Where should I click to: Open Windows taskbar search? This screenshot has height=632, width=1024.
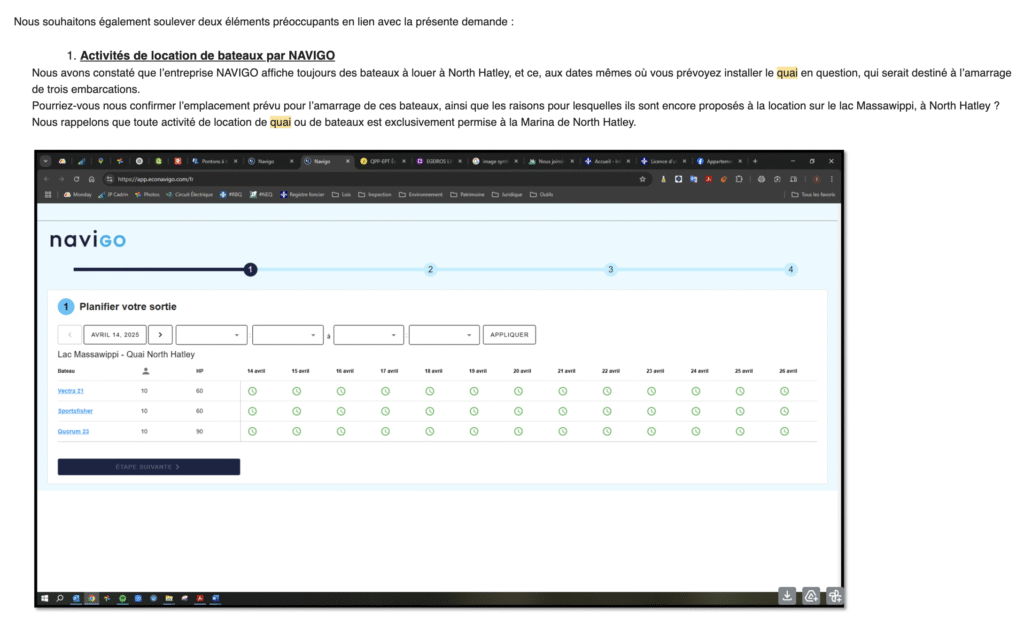coord(60,598)
